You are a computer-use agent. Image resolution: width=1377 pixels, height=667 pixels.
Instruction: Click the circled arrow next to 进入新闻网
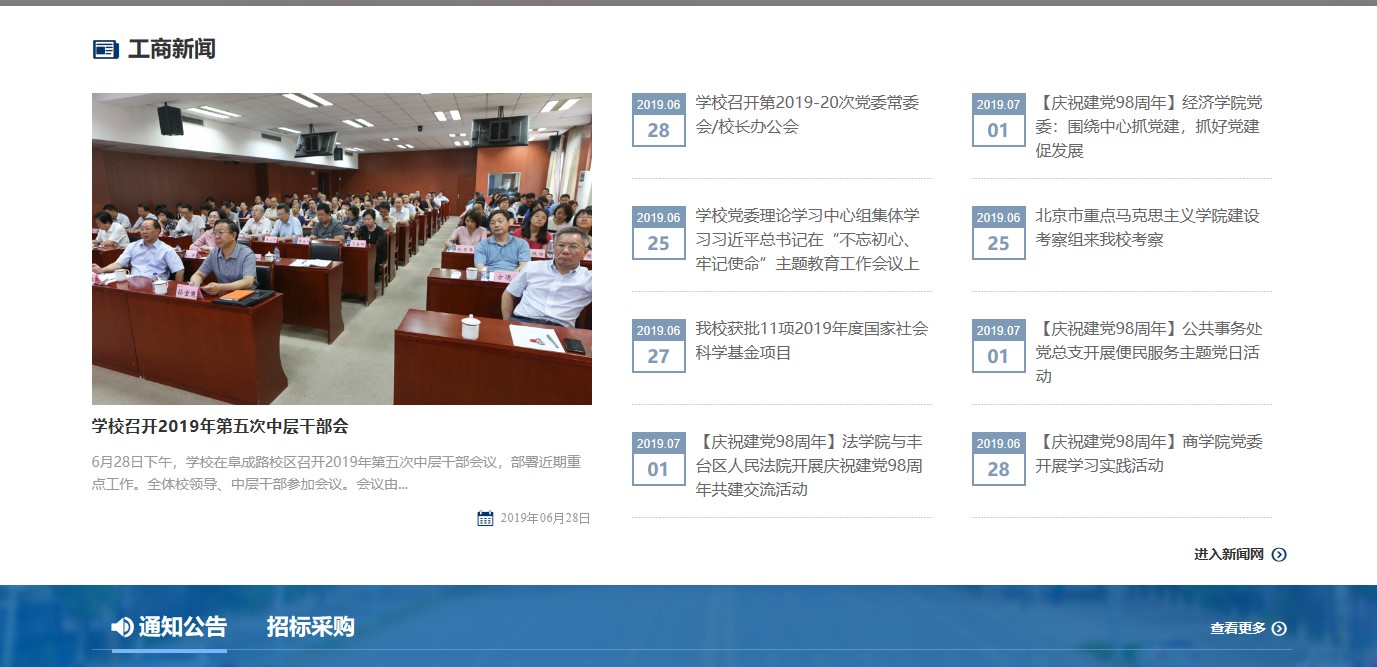pos(1279,554)
